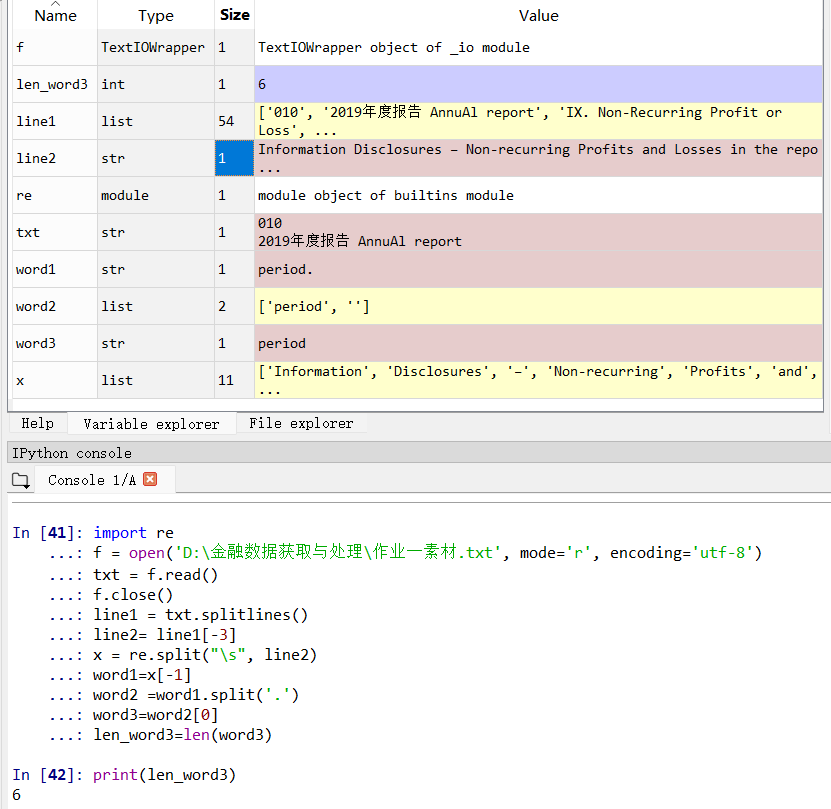Switch to the Variable explorer tab
The height and width of the screenshot is (809, 831).
[x=151, y=424]
